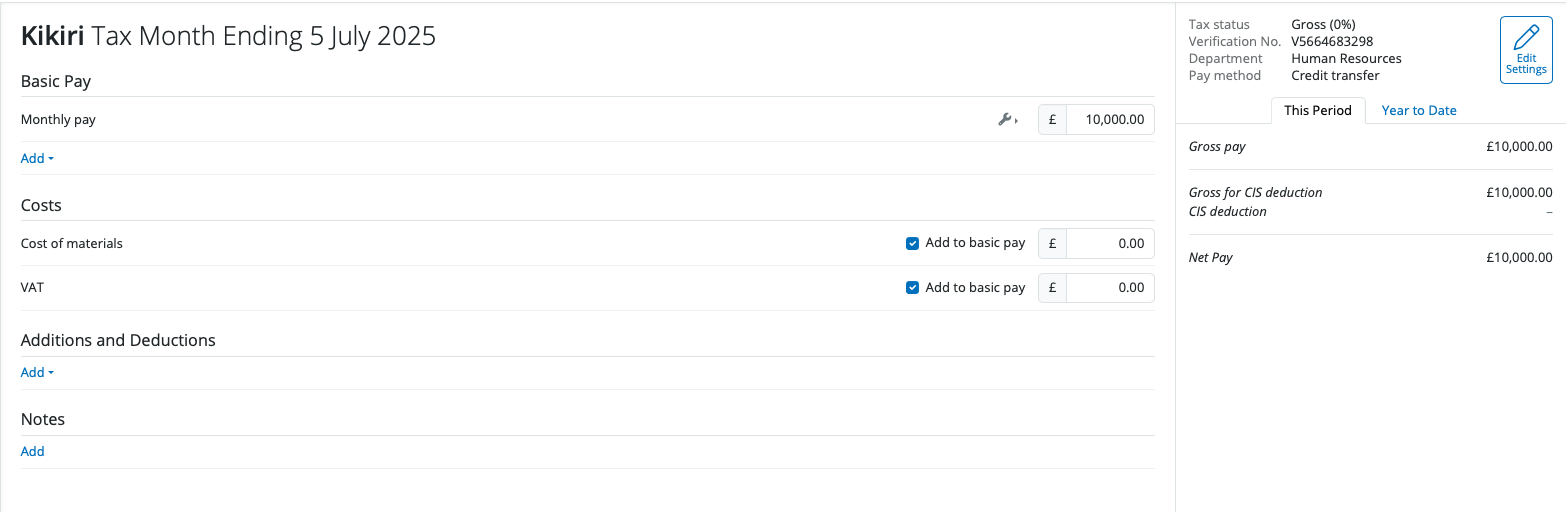Click the £ symbol in the VAT row
Screen dimensions: 1566x512
tap(1052, 288)
